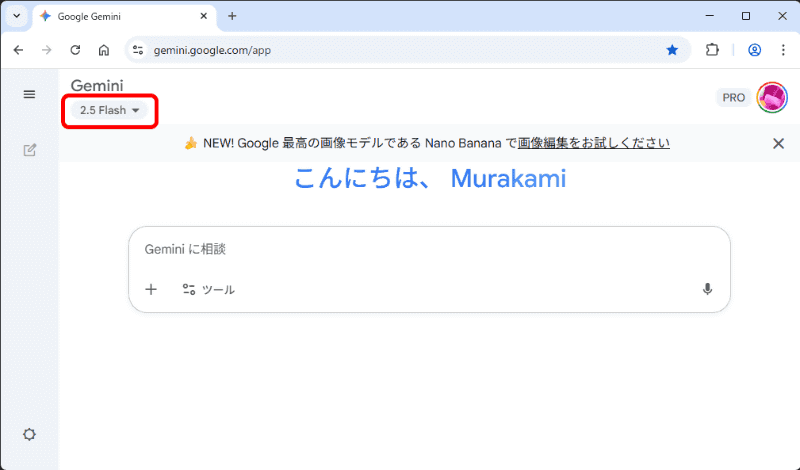Image resolution: width=800 pixels, height=470 pixels.
Task: Maximize the Chrome window
Action: pyautogui.click(x=746, y=16)
